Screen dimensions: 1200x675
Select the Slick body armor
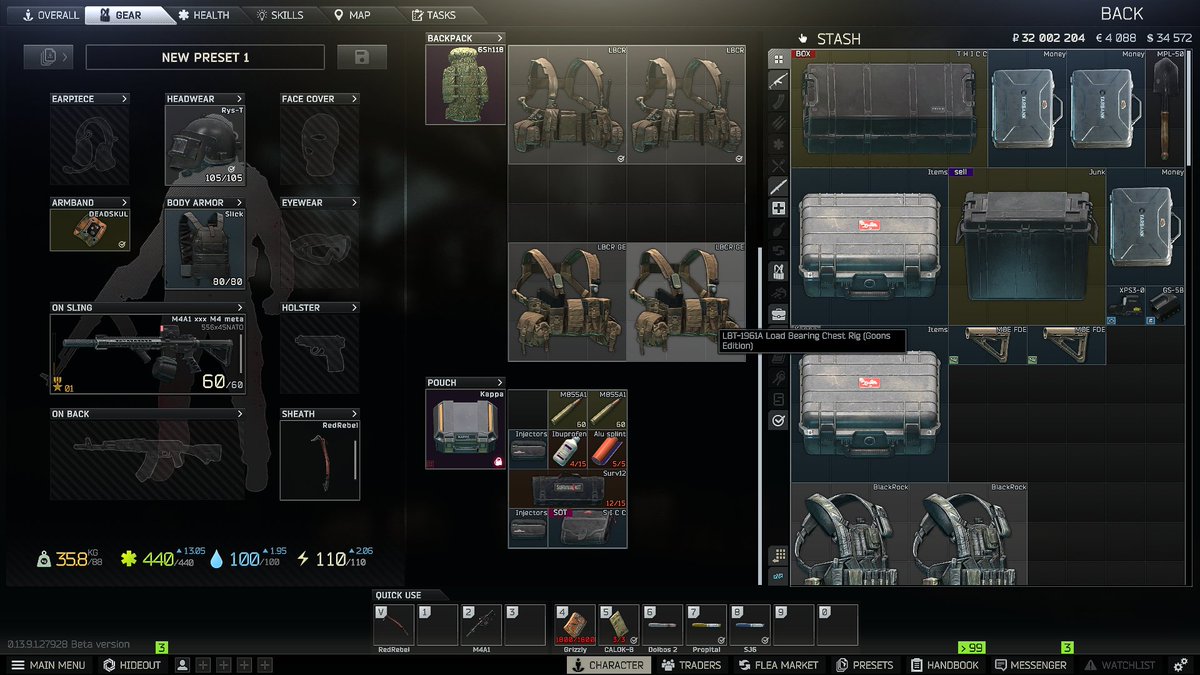(205, 249)
